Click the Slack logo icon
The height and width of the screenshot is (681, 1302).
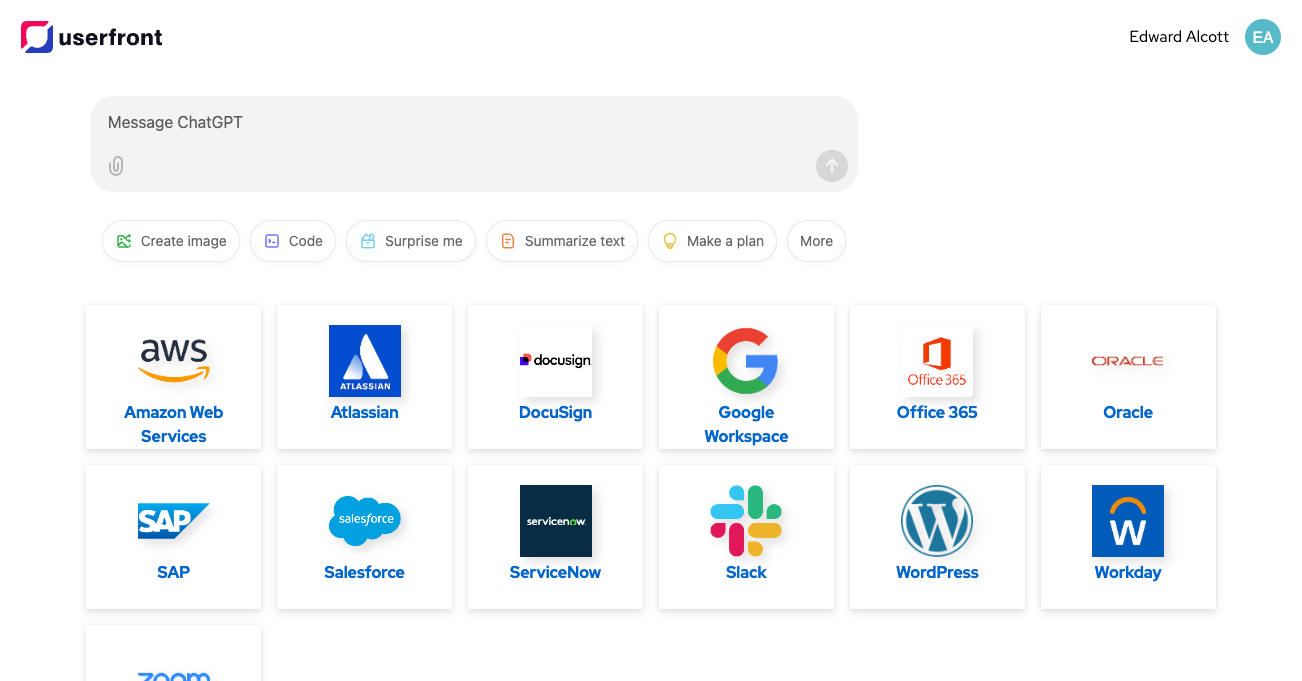[x=746, y=521]
